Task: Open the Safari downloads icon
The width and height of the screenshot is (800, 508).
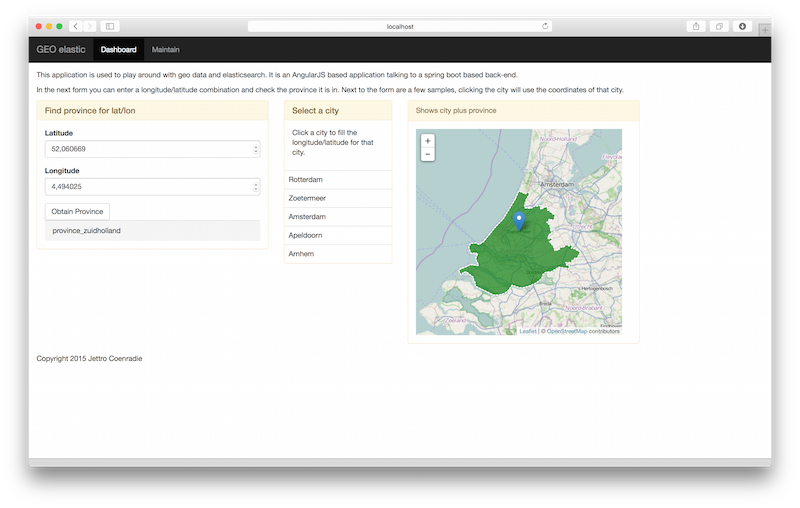Action: click(743, 26)
